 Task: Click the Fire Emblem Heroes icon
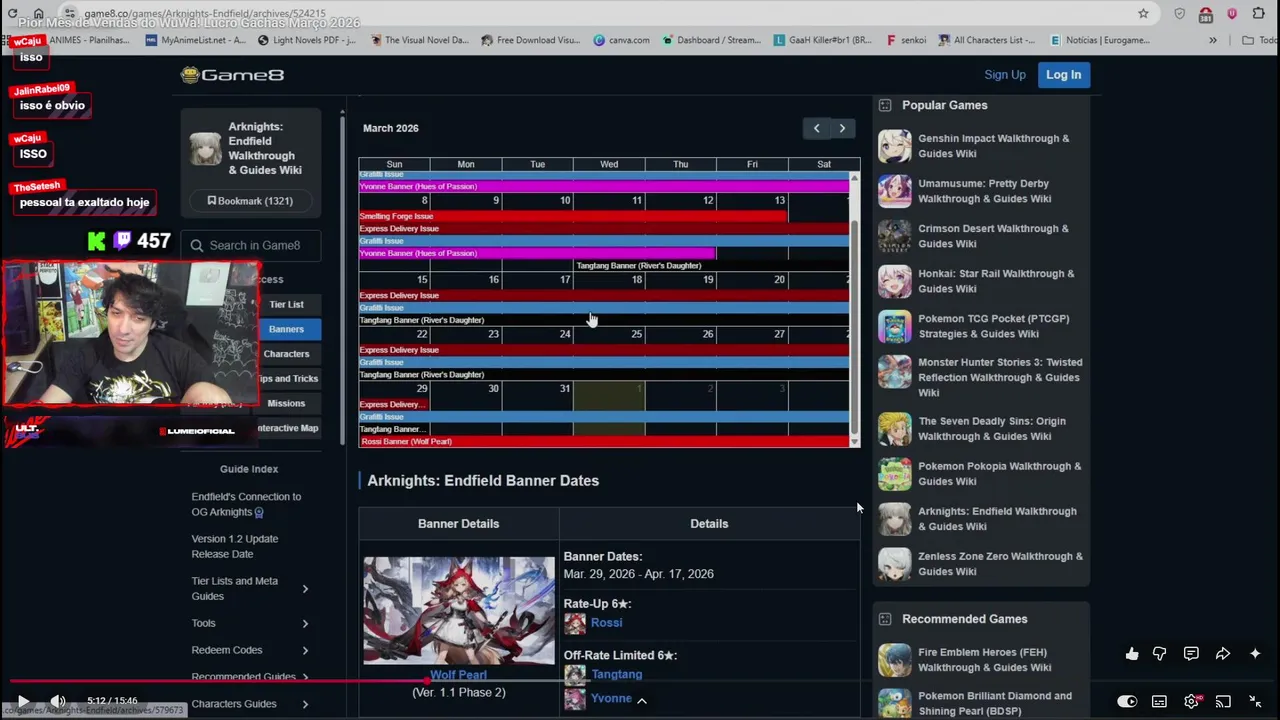click(x=895, y=660)
